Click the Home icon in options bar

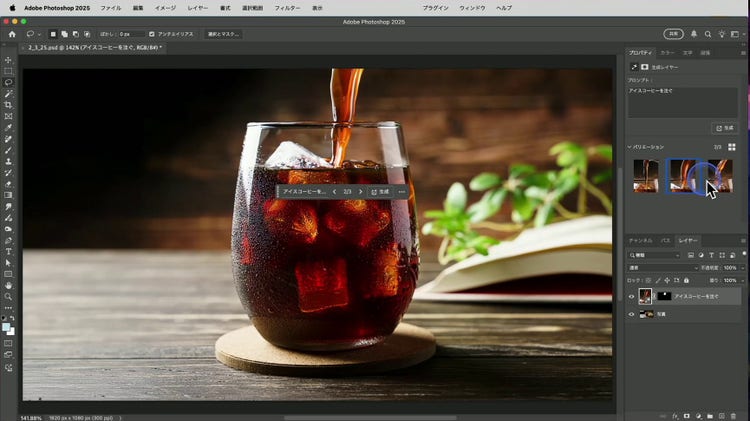[12, 34]
